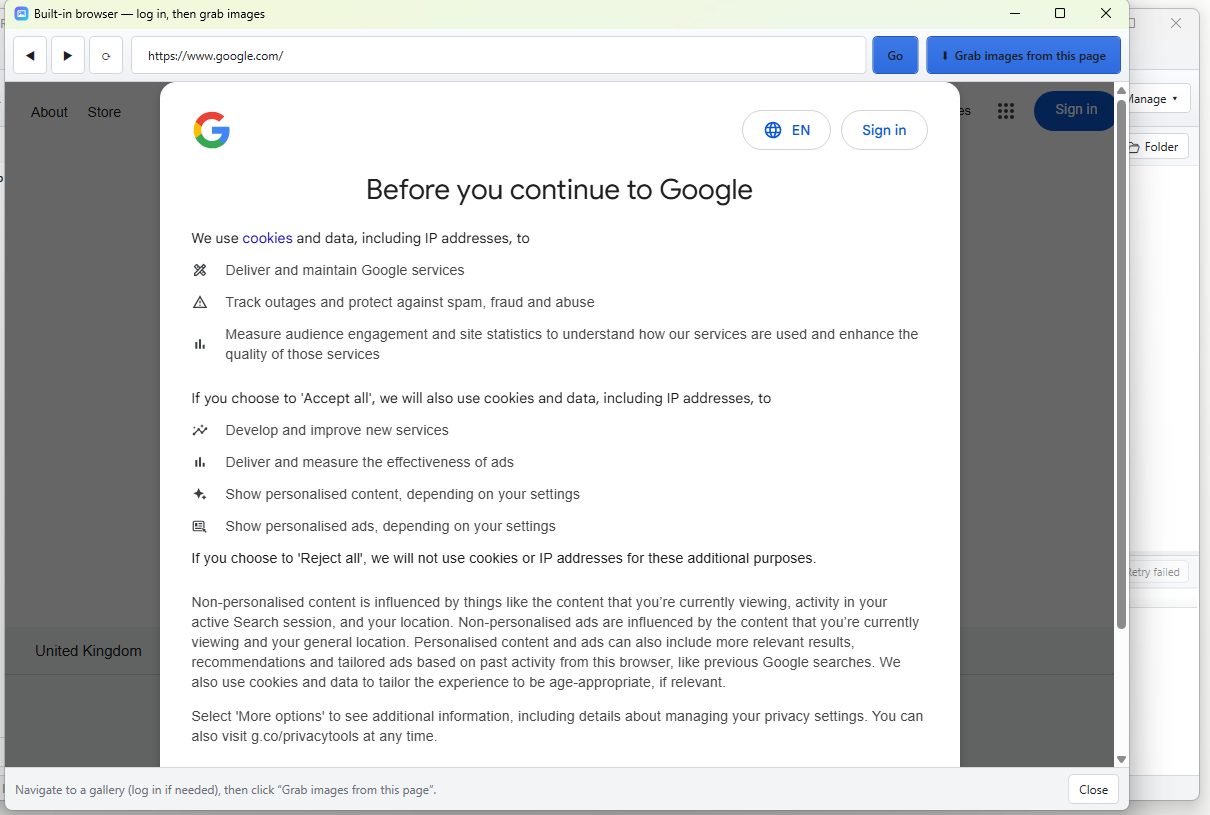This screenshot has height=815, width=1210.
Task: Click the Before you continue to Google heading
Action: (x=559, y=190)
